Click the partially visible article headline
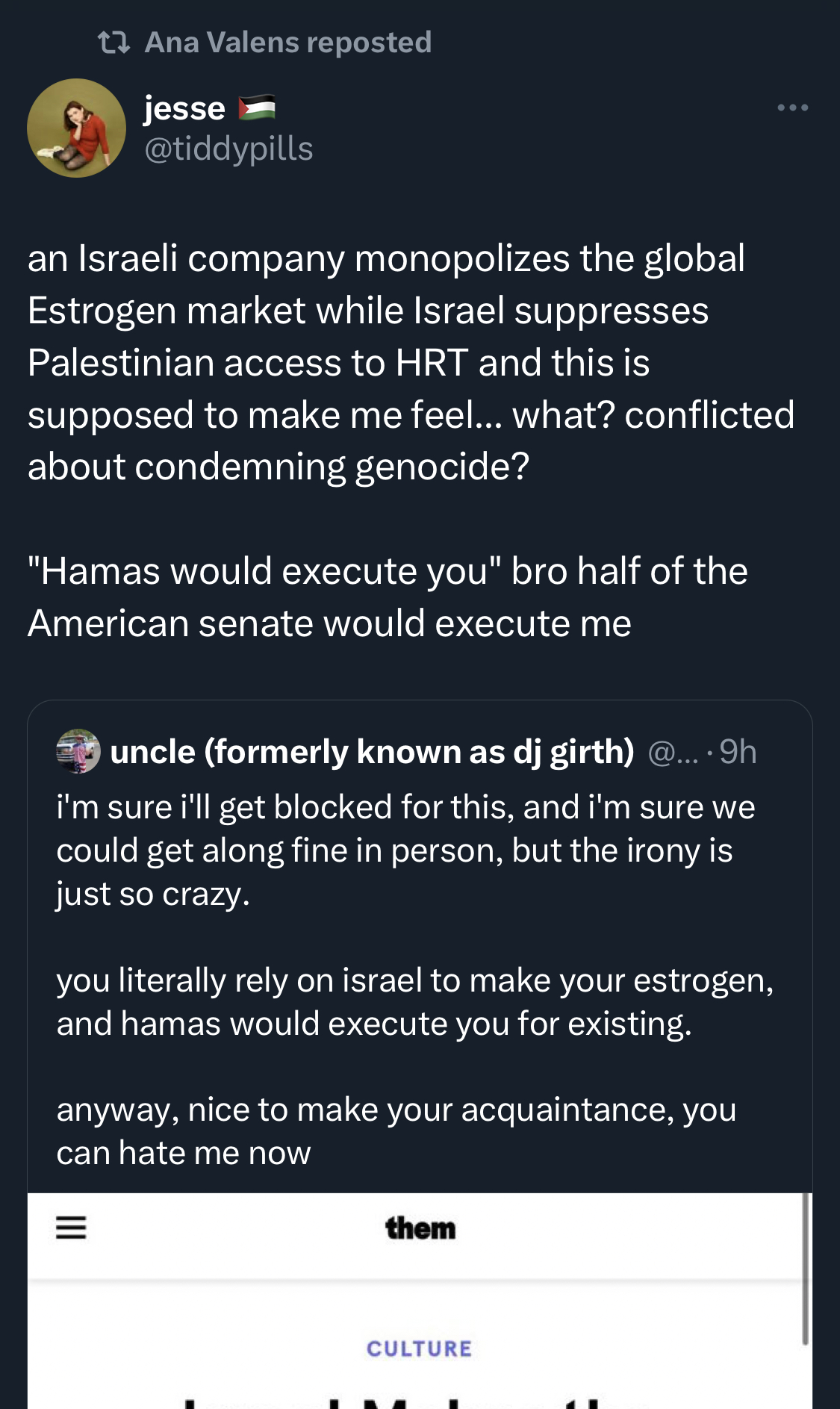This screenshot has width=840, height=1409. tap(418, 1399)
